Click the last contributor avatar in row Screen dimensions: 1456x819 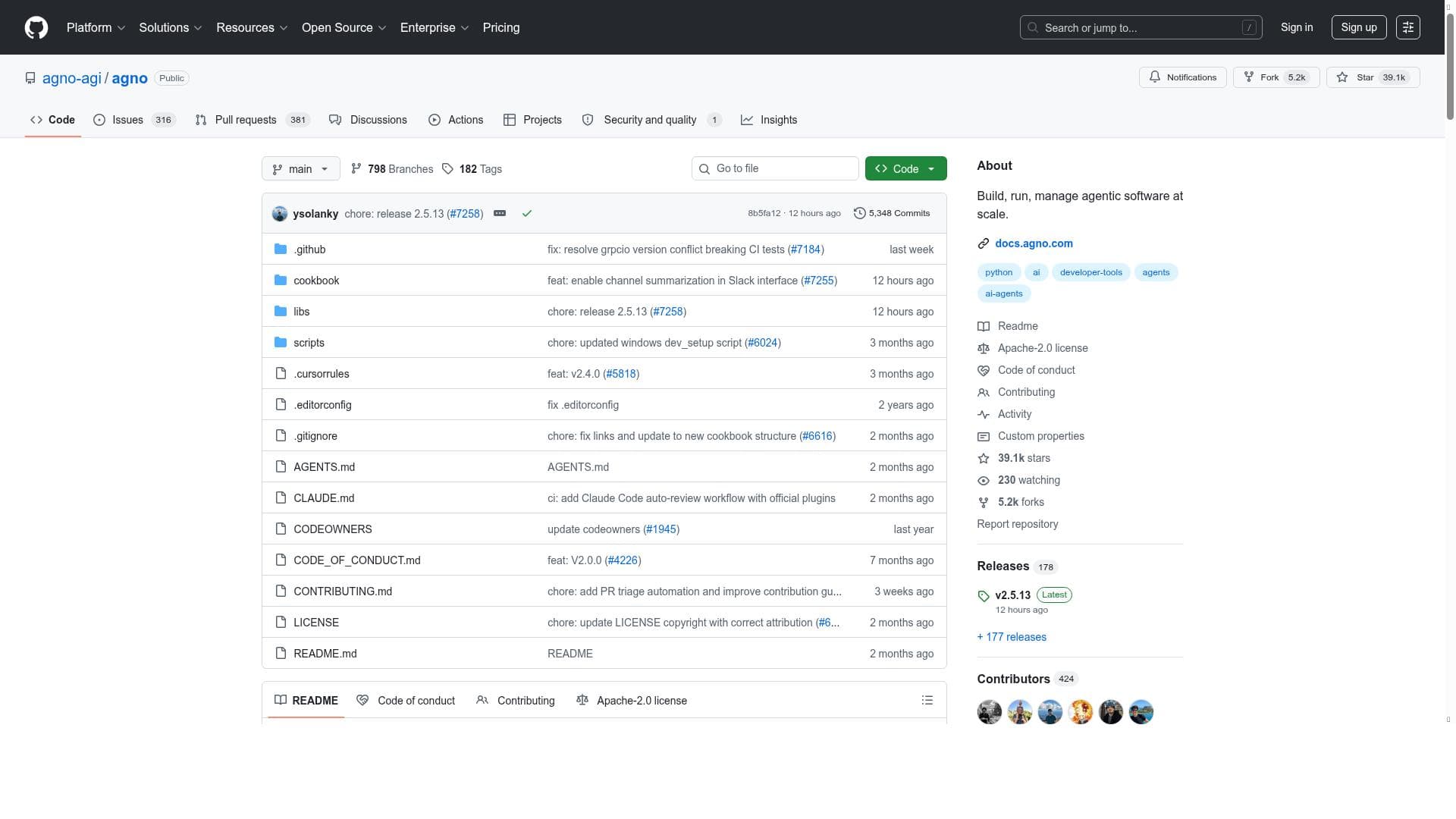pos(1141,712)
